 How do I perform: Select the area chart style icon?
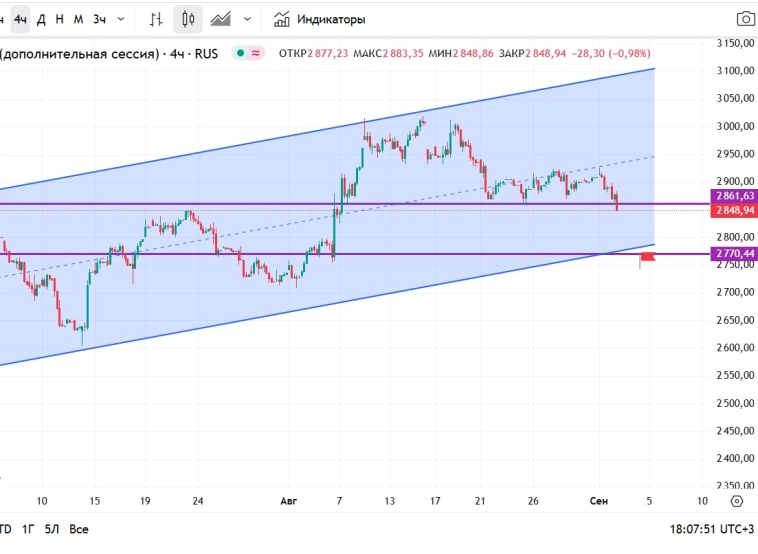click(220, 19)
